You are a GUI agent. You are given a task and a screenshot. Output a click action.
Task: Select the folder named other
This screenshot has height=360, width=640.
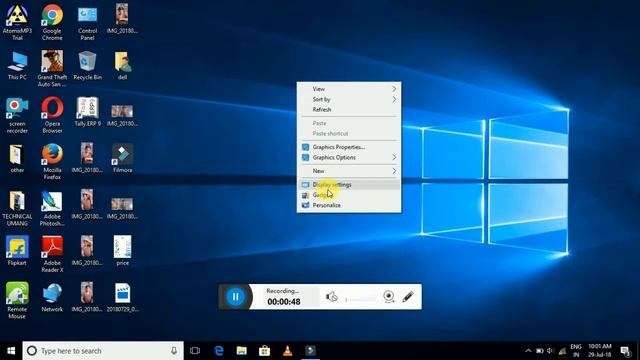(17, 158)
